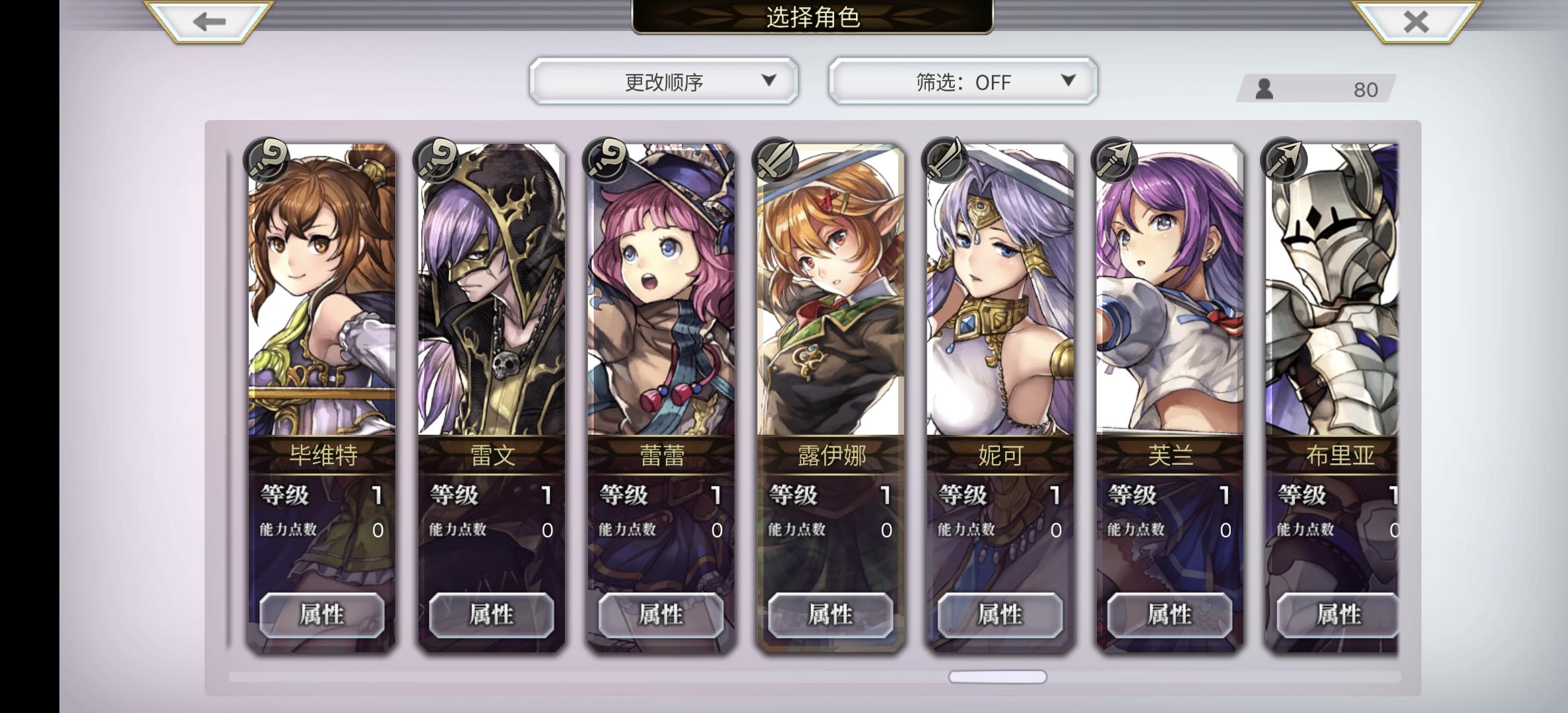Image resolution: width=1568 pixels, height=713 pixels.
Task: Open 属性 for 毕维特
Action: [322, 615]
